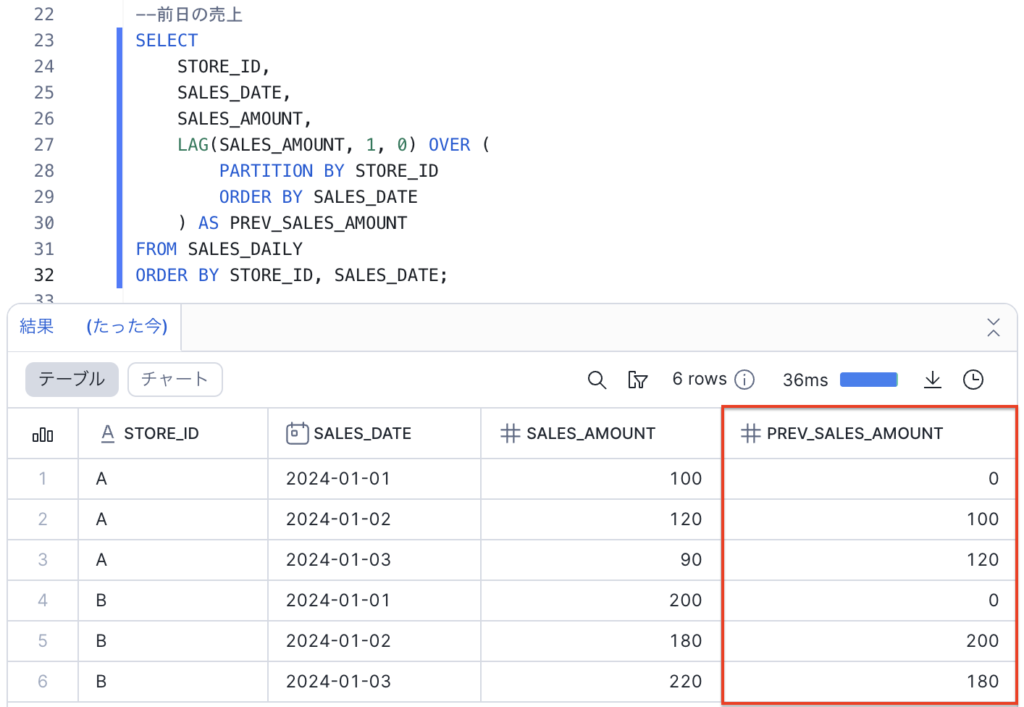
Task: Click the 36ms execution time text
Action: pos(805,380)
